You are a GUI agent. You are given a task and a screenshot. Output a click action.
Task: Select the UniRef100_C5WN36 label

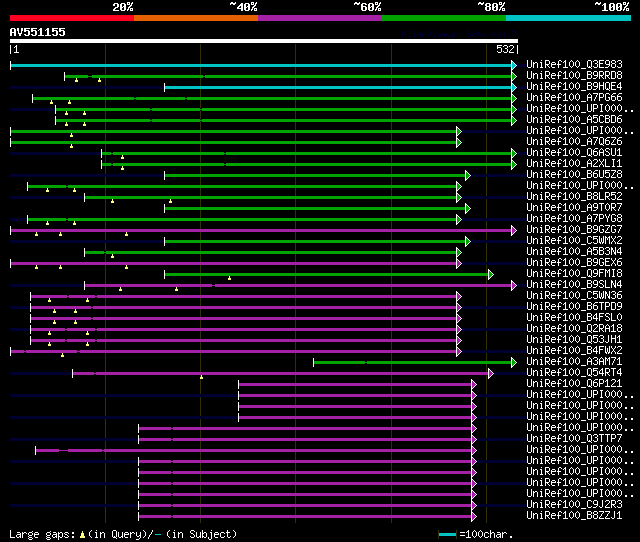[x=574, y=296]
